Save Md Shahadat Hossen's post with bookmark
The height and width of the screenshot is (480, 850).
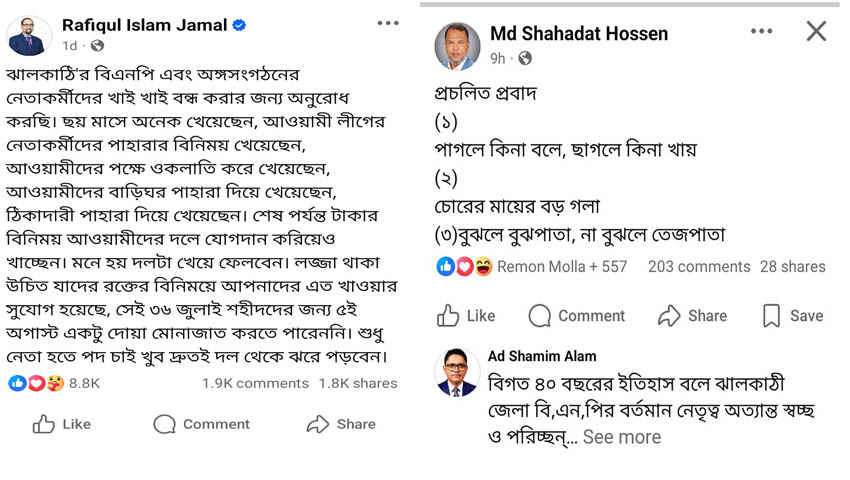(793, 316)
